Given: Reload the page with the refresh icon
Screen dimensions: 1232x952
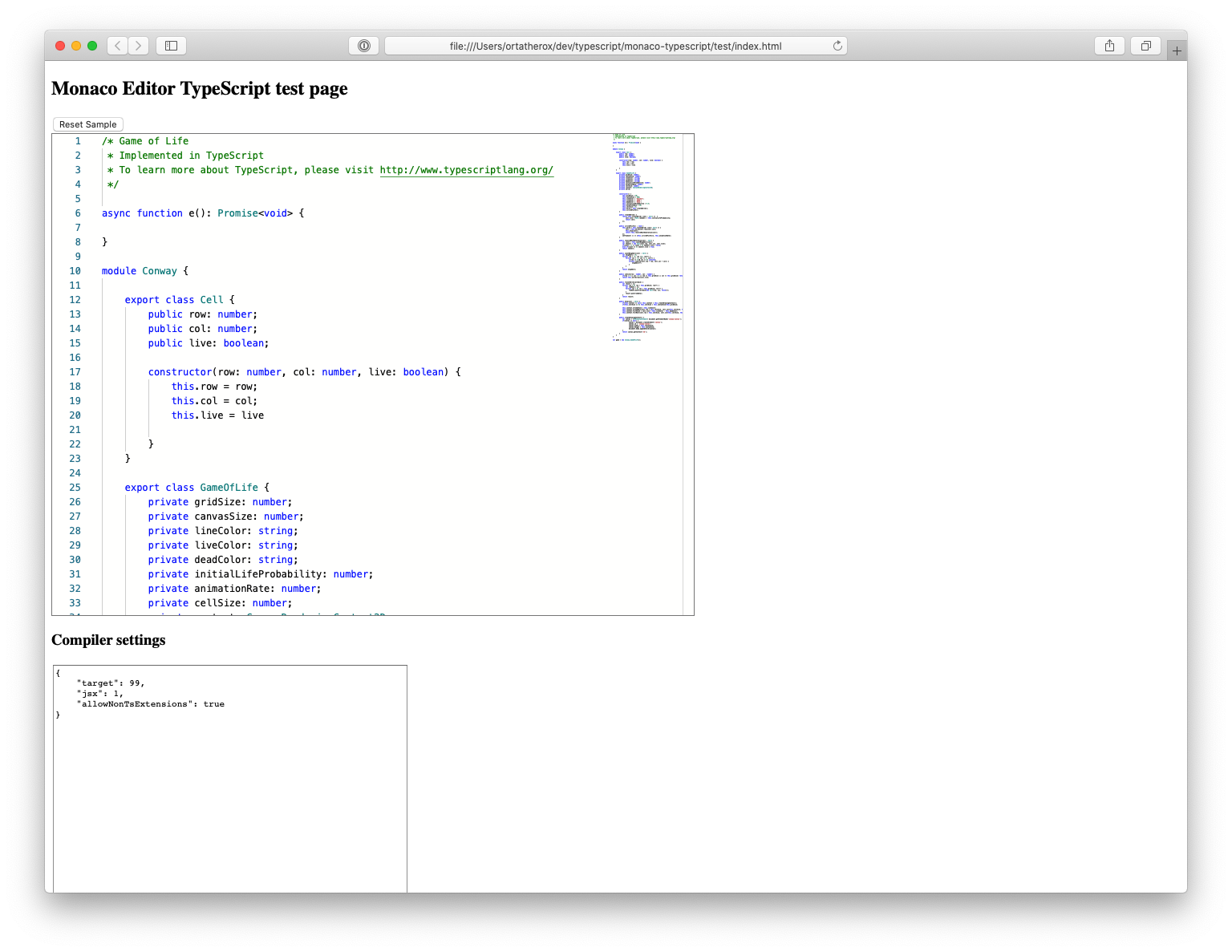Looking at the screenshot, I should [837, 46].
